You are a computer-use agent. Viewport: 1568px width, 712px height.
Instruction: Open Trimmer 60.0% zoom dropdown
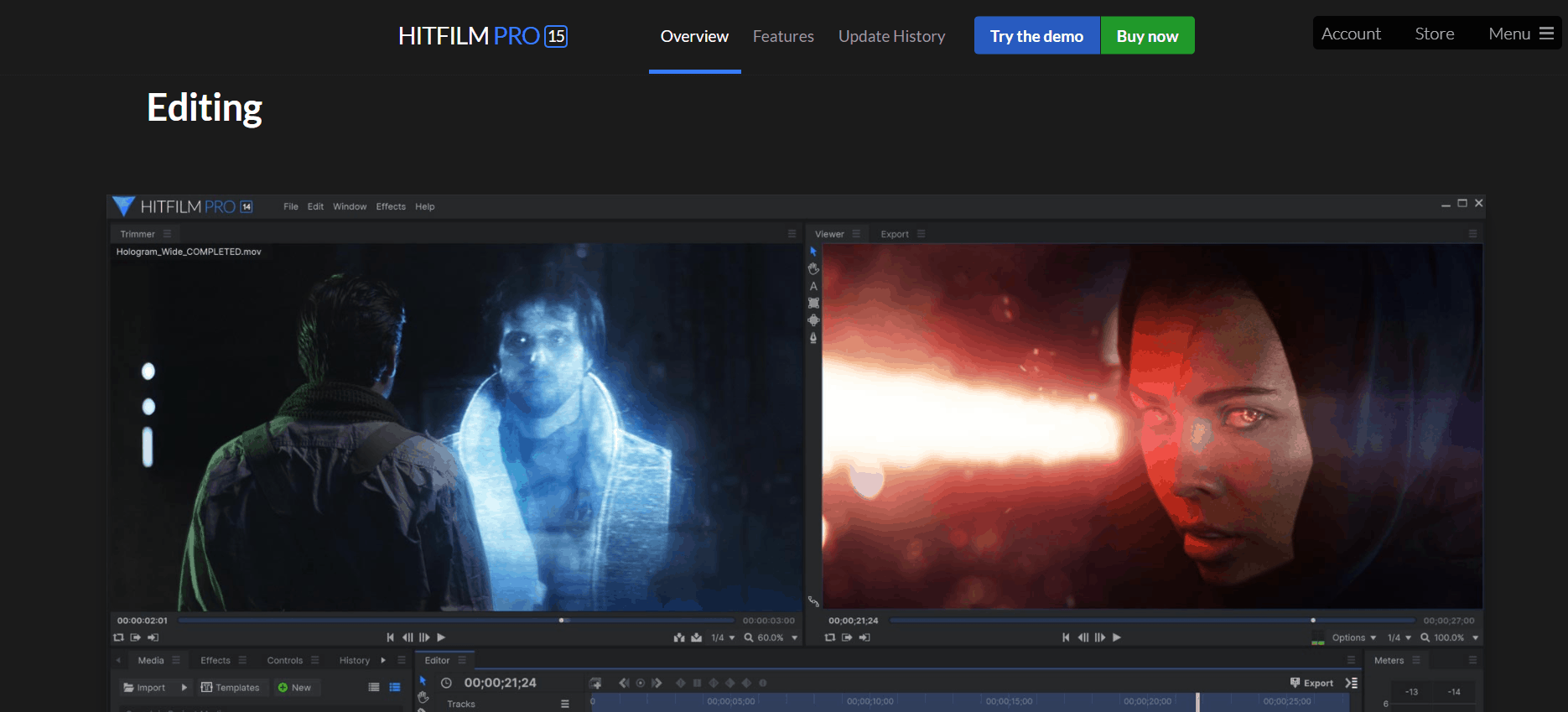[771, 637]
